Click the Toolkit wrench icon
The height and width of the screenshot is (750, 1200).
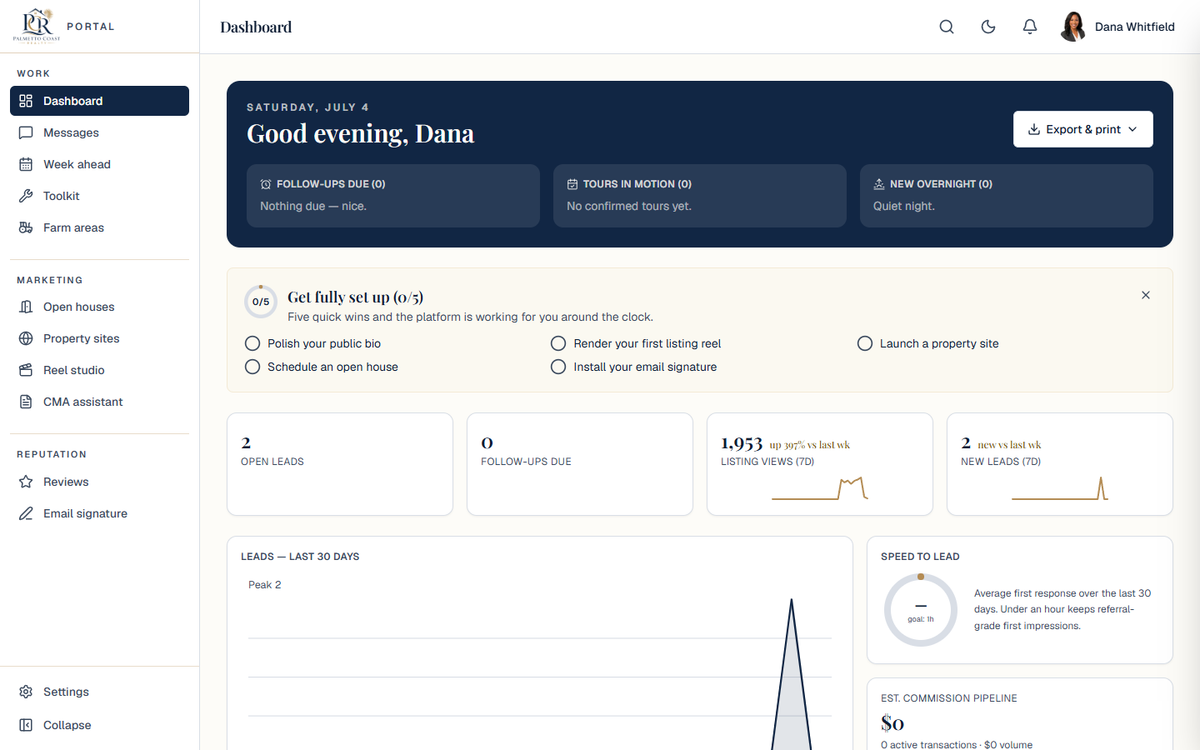[26, 196]
